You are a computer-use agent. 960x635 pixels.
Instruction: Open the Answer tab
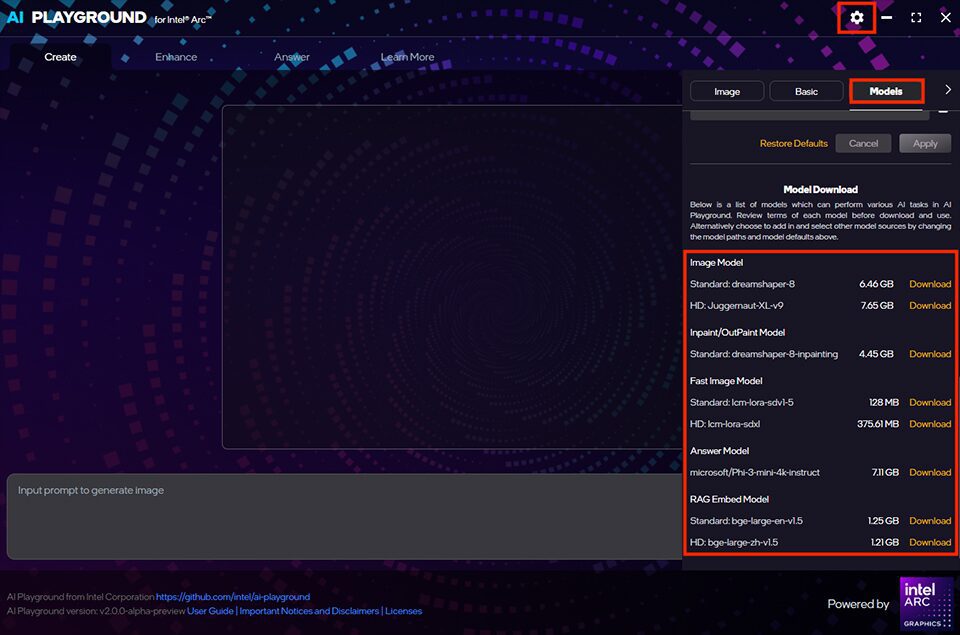tap(291, 57)
